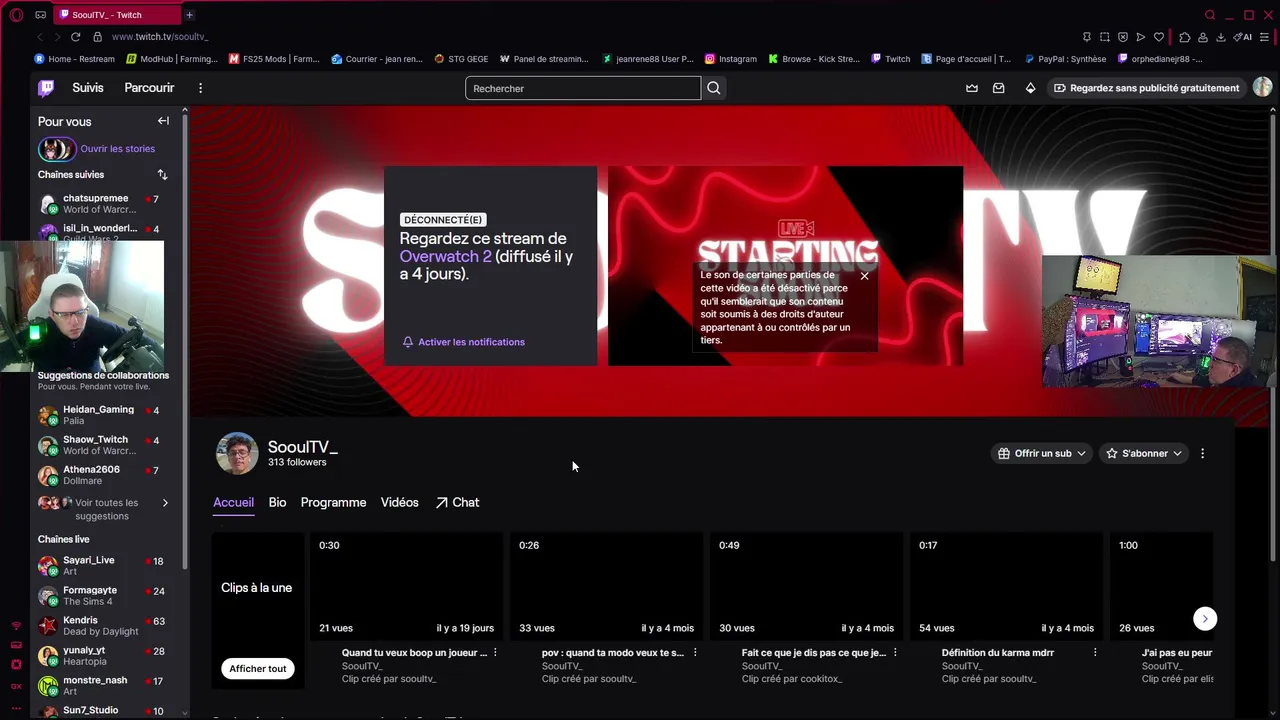Sort followed channels with arrows icon
The width and height of the screenshot is (1280, 720).
pyautogui.click(x=162, y=175)
